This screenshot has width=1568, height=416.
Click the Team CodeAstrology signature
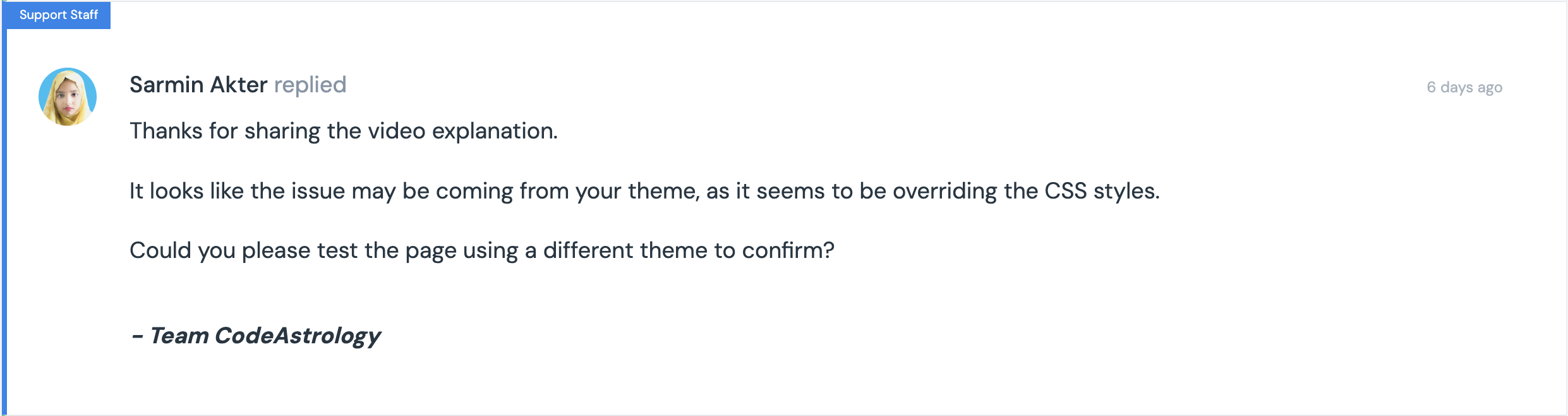click(256, 335)
